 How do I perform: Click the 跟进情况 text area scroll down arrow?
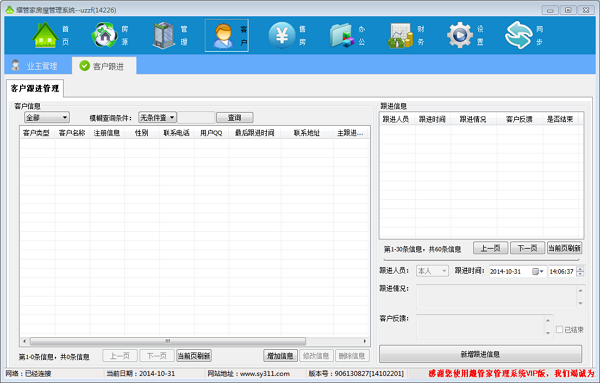[581, 303]
